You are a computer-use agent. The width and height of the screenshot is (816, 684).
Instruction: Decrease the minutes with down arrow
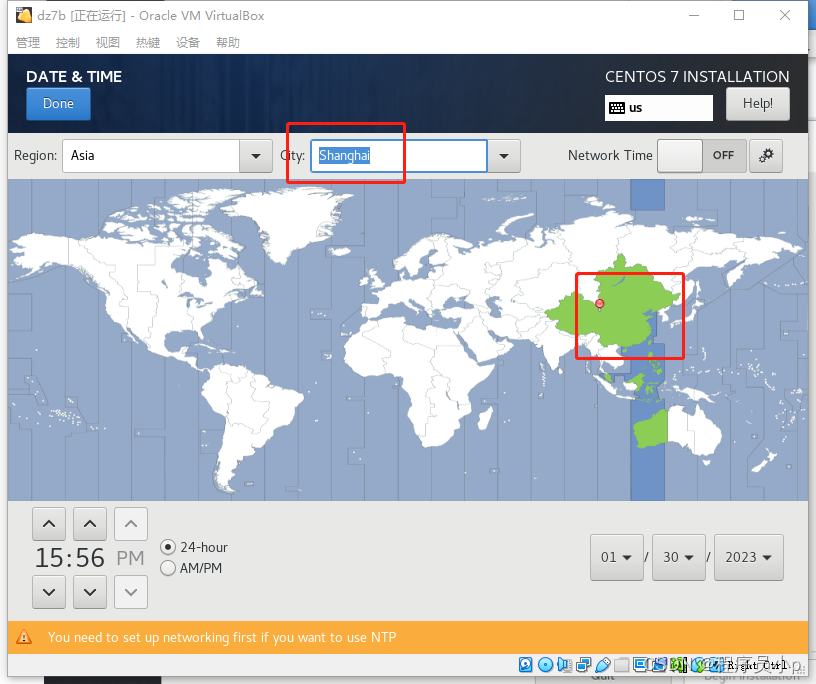click(x=90, y=592)
